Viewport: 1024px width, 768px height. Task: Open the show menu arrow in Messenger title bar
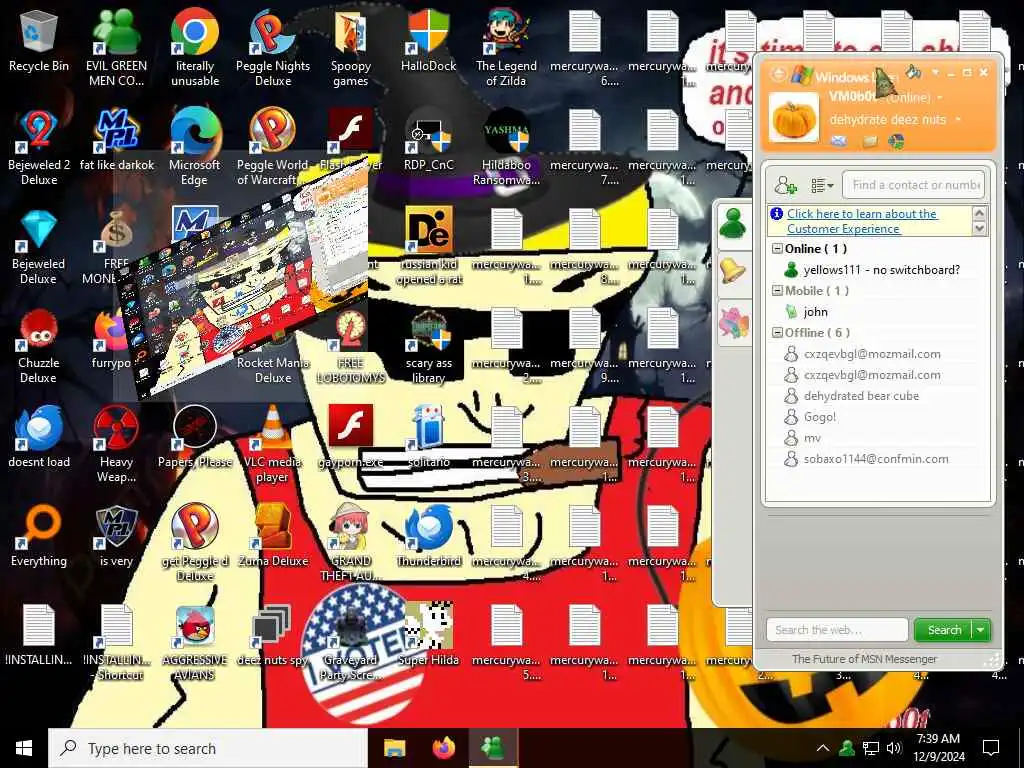[935, 71]
